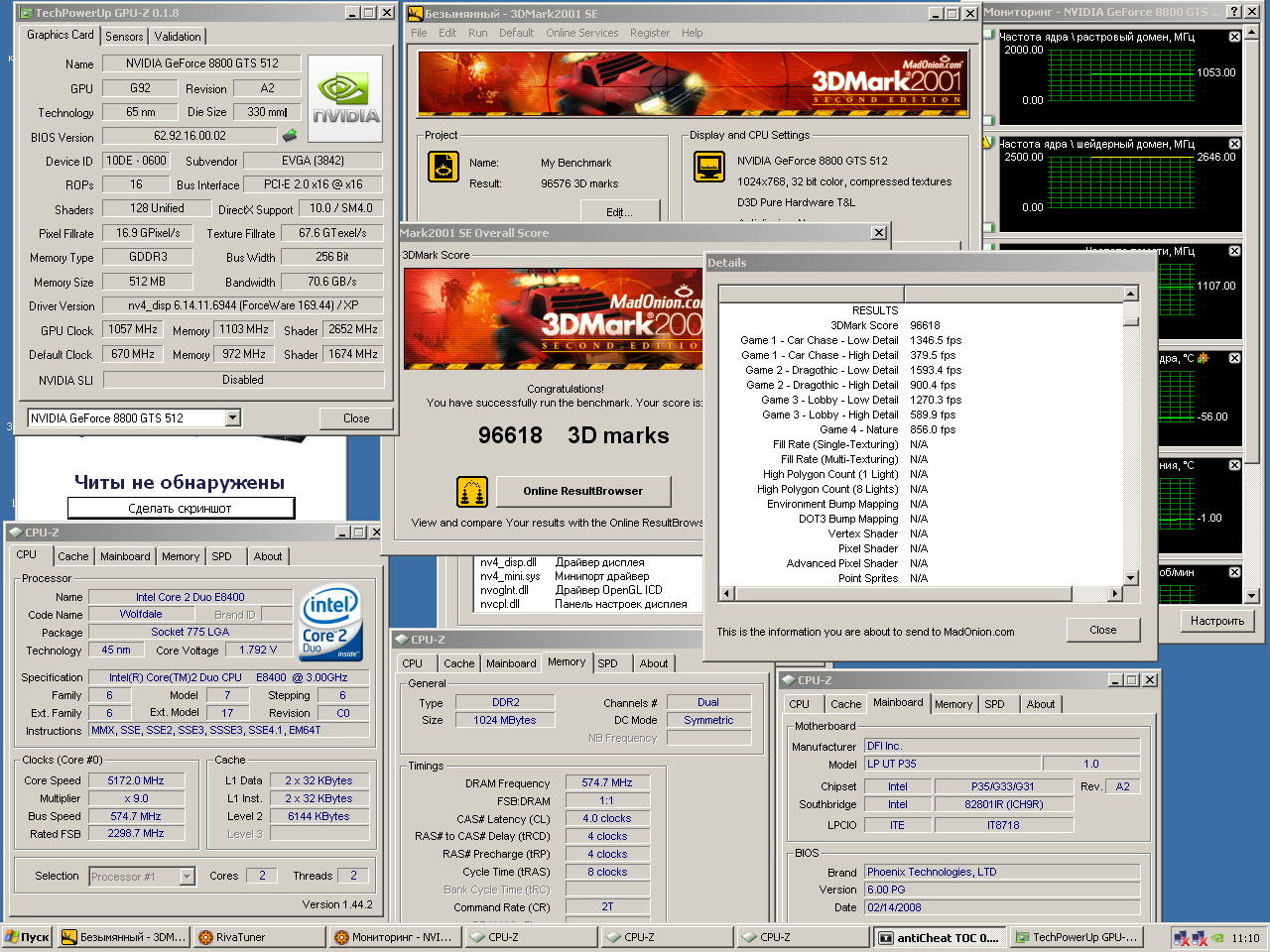Click the DRAM Frequency 574.7 MHz value
Viewport: 1270px width, 952px height.
607,782
